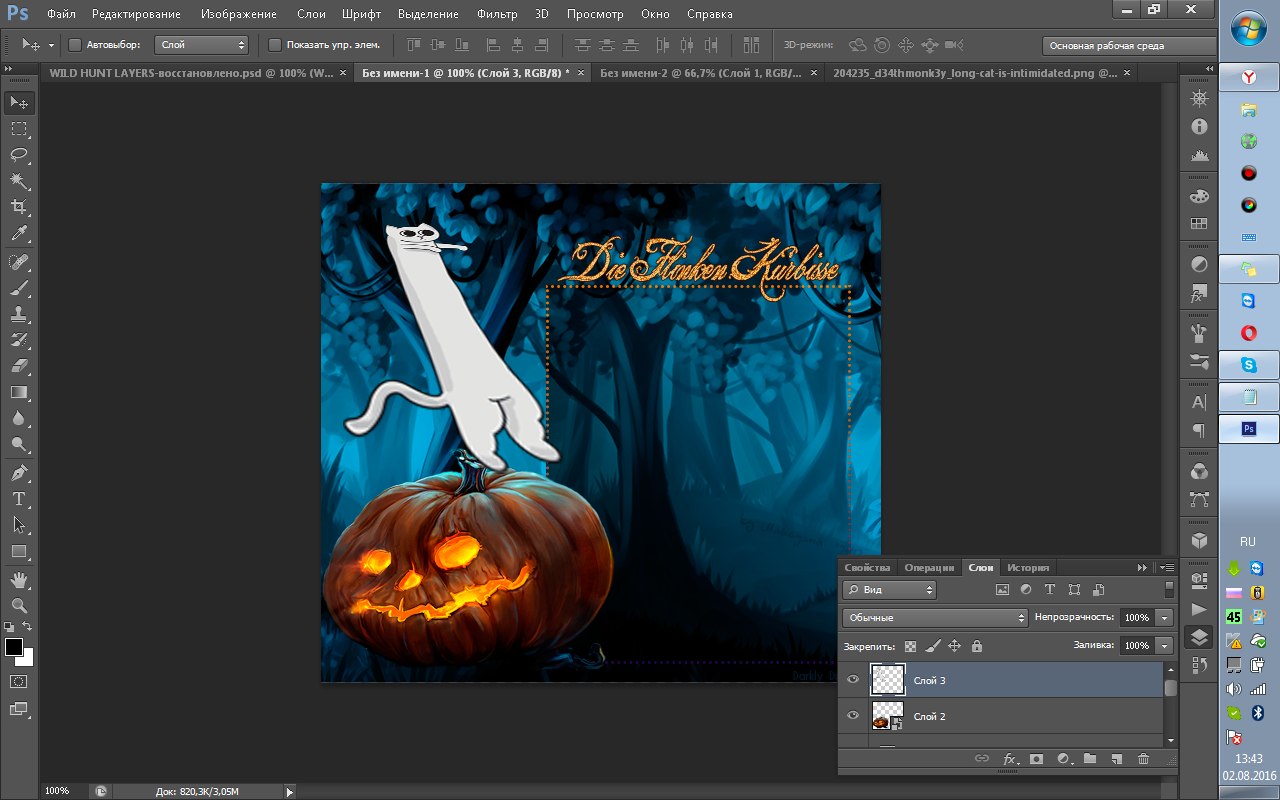
Task: Select the Clone Stamp tool
Action: click(19, 314)
